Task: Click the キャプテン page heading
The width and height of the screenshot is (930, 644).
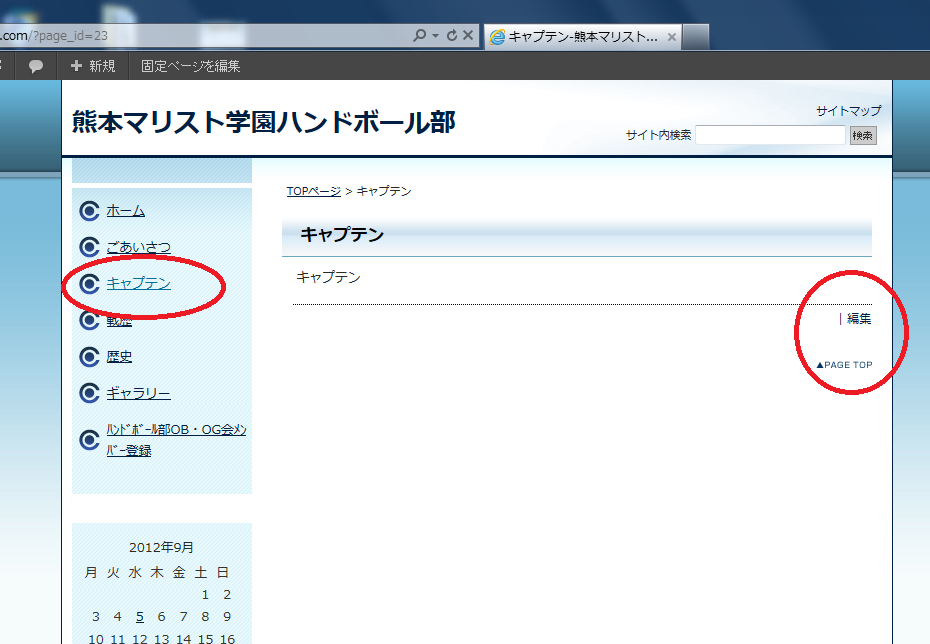Action: [342, 234]
